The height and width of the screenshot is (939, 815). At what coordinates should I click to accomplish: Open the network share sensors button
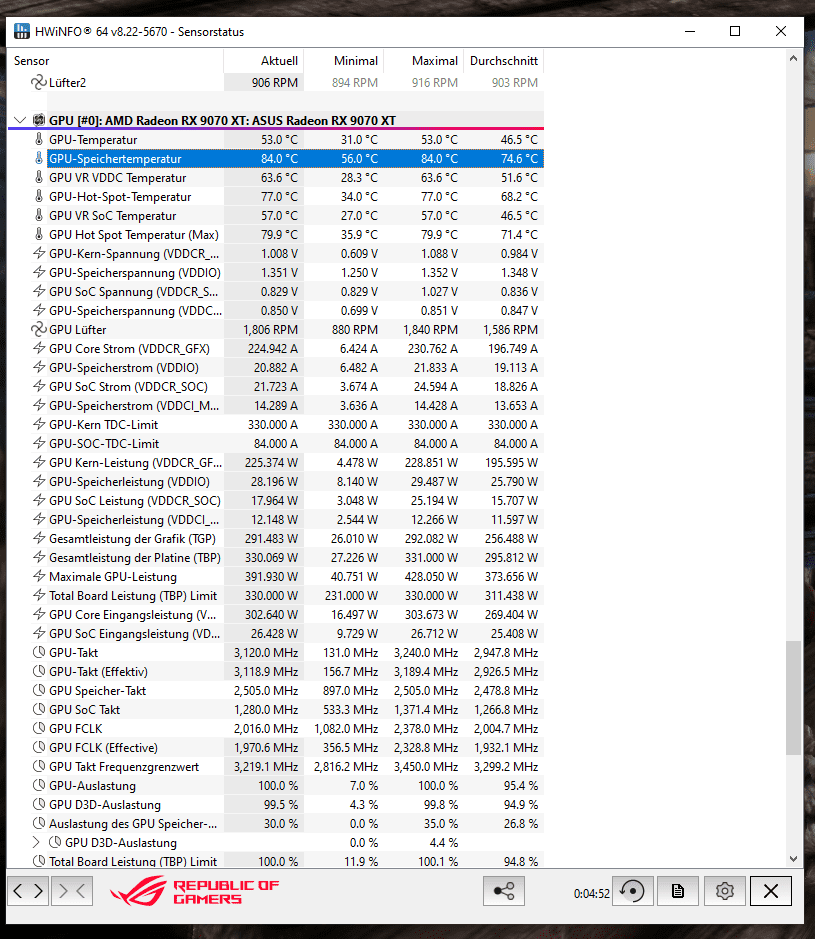click(x=504, y=891)
